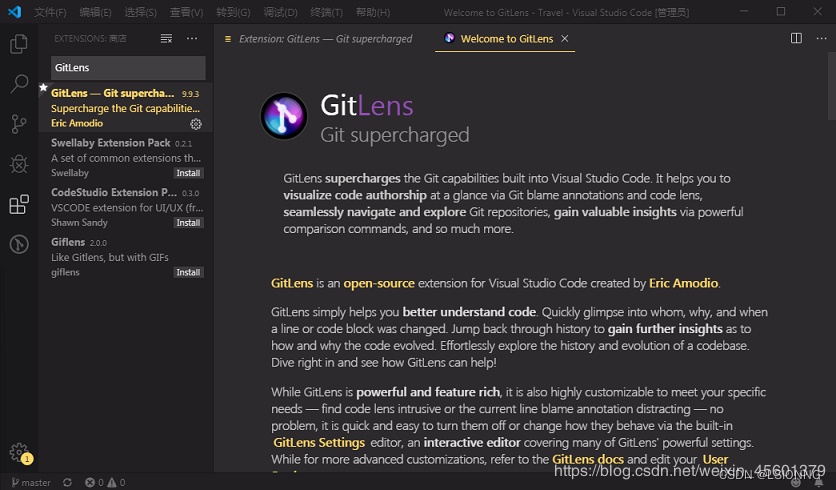Clear extensions search results icon

point(166,38)
